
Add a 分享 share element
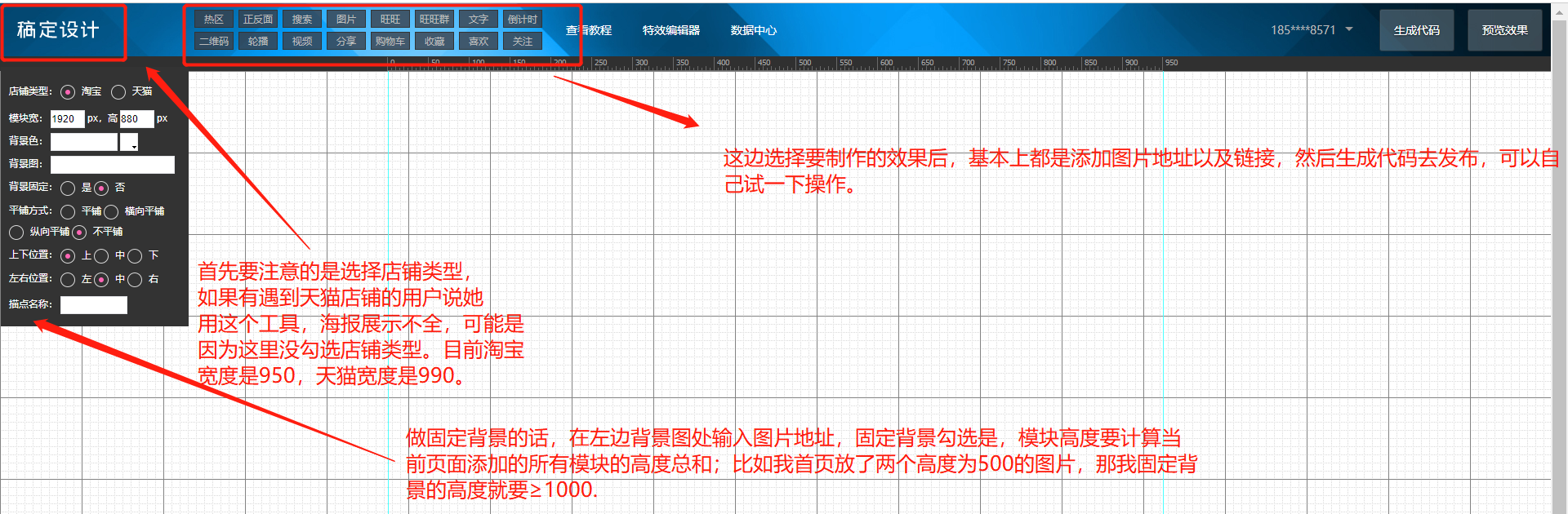pyautogui.click(x=346, y=41)
